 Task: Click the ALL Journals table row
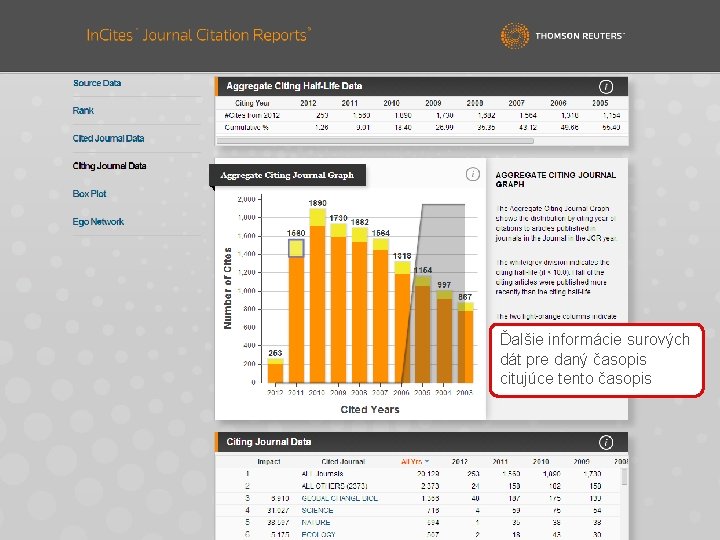pos(418,473)
